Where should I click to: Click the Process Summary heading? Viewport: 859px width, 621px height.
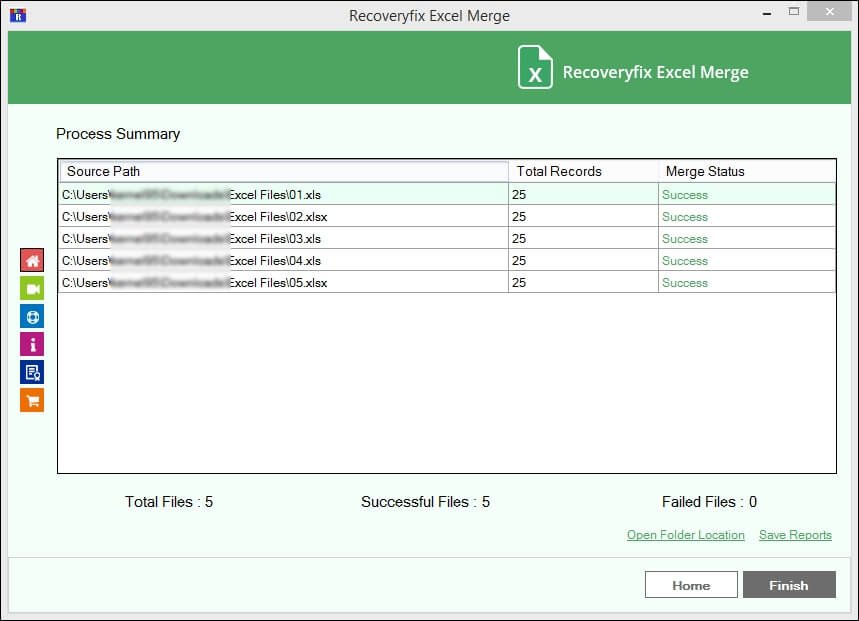[x=118, y=134]
